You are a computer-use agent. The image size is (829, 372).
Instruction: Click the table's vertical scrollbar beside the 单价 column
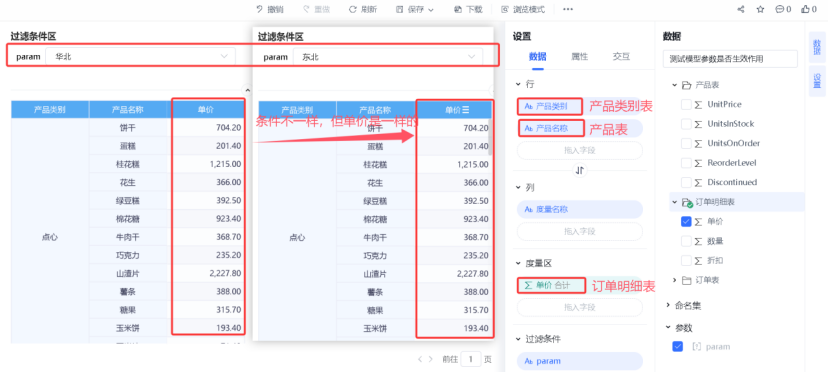tap(490, 136)
